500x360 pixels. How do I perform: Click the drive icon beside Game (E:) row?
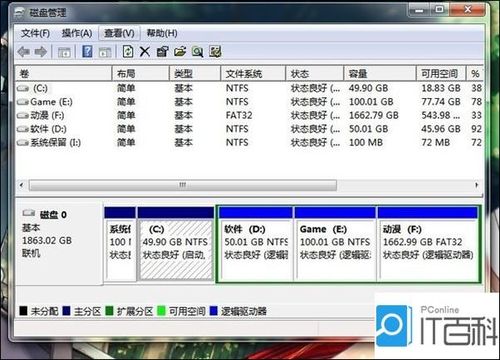point(23,102)
